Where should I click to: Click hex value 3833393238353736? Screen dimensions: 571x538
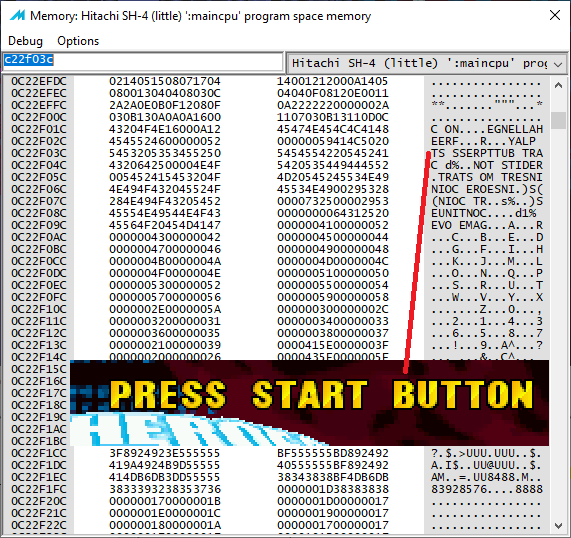[x=165, y=489]
